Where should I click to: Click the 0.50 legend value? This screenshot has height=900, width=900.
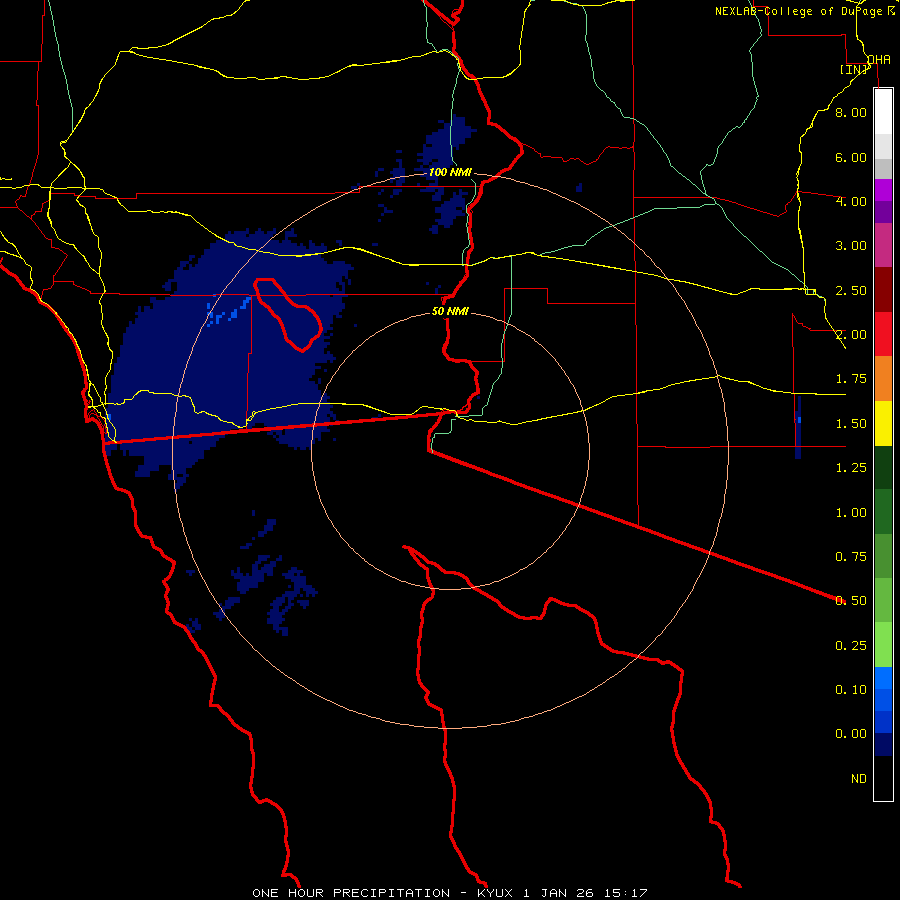point(851,601)
